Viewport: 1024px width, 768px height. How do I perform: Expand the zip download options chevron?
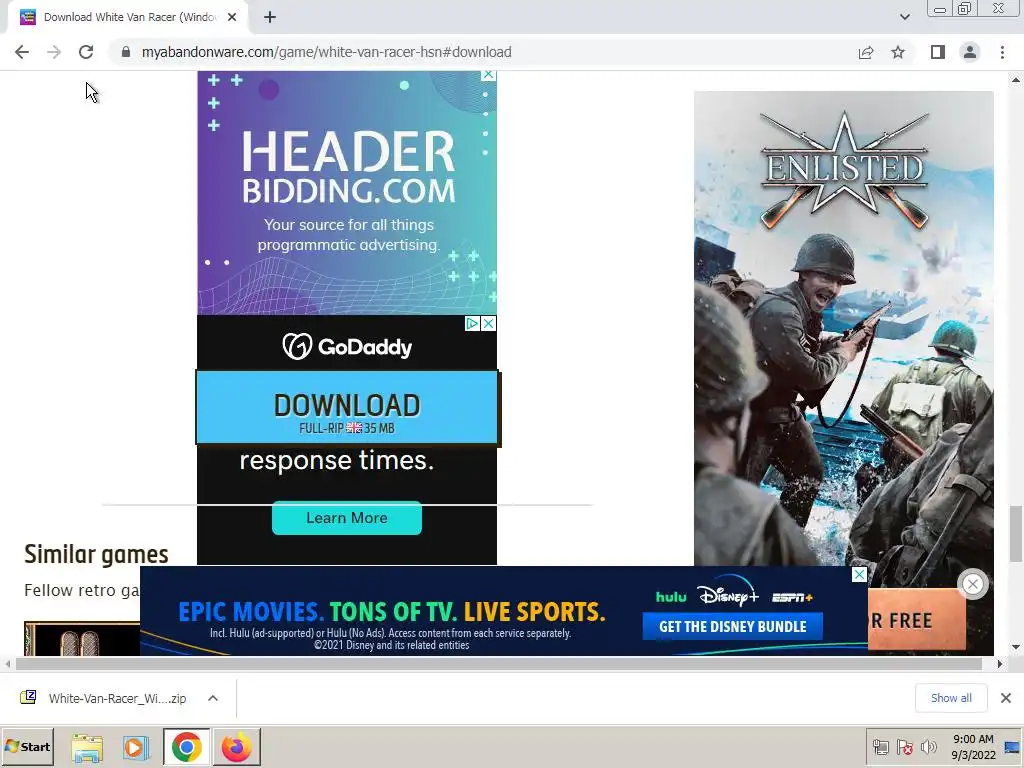click(x=213, y=698)
